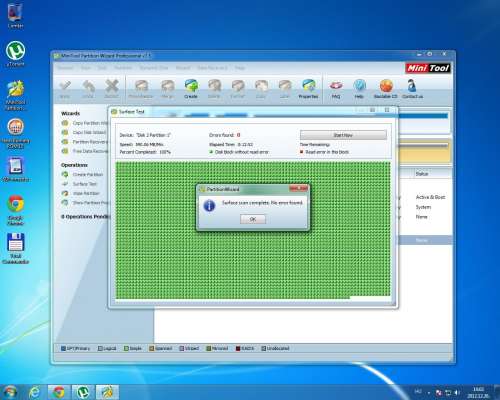500x400 pixels.
Task: Select Show Partition Properties operation
Action: point(86,202)
